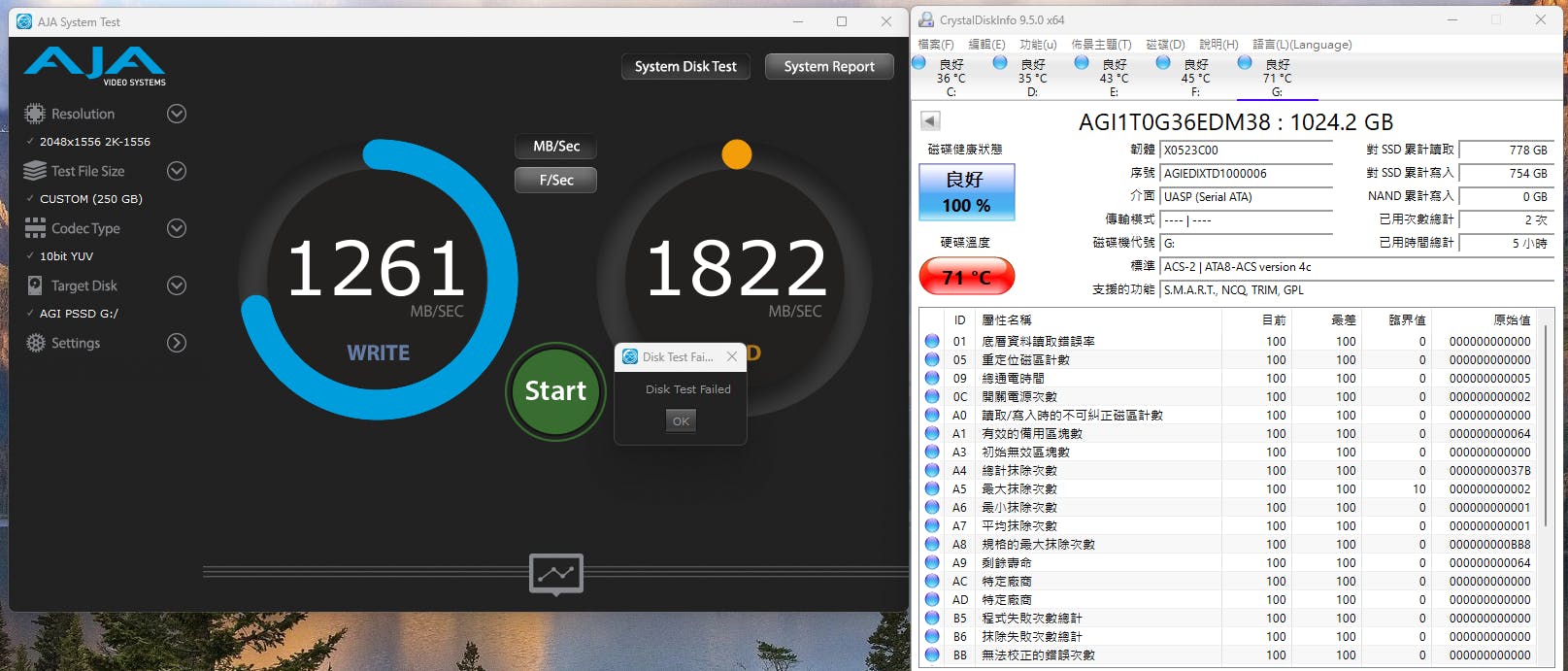1568x671 pixels.
Task: Click the 71 °C temperature indicator
Action: tap(966, 277)
